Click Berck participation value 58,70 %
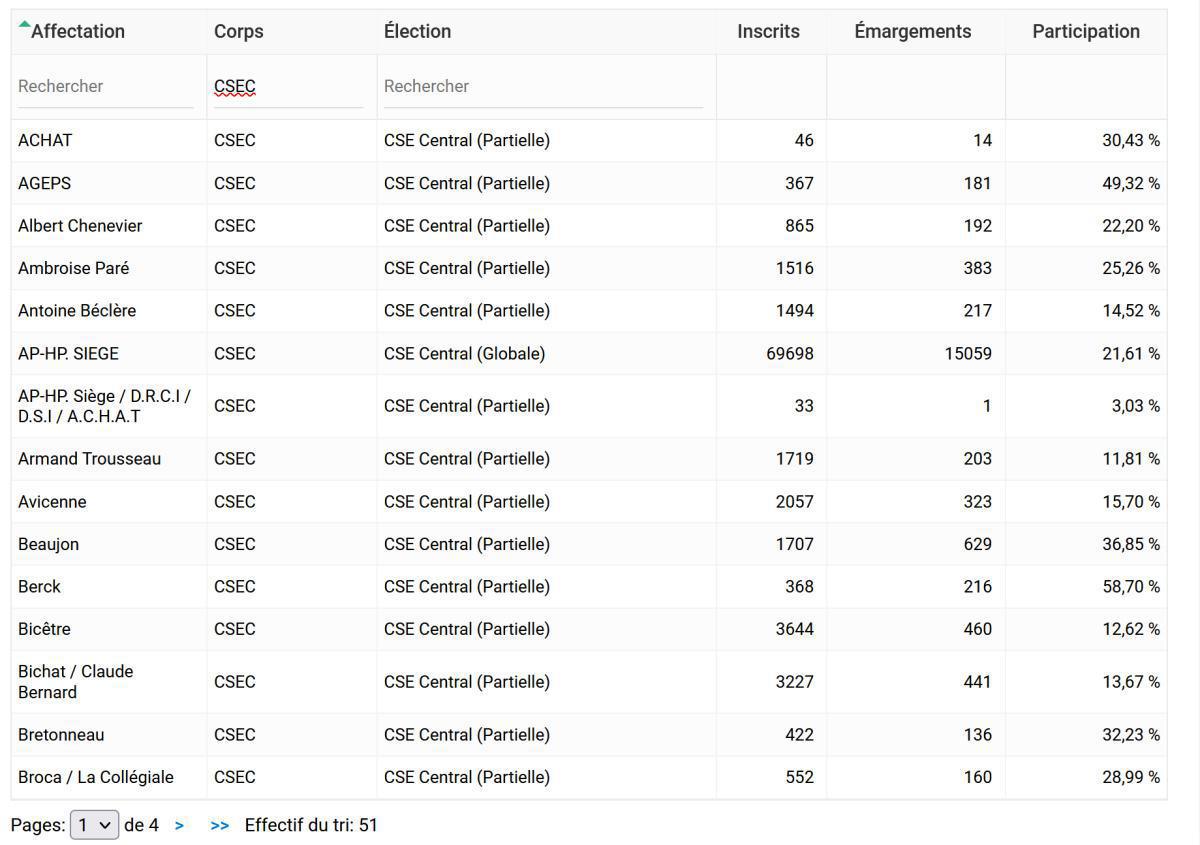 [x=1130, y=587]
